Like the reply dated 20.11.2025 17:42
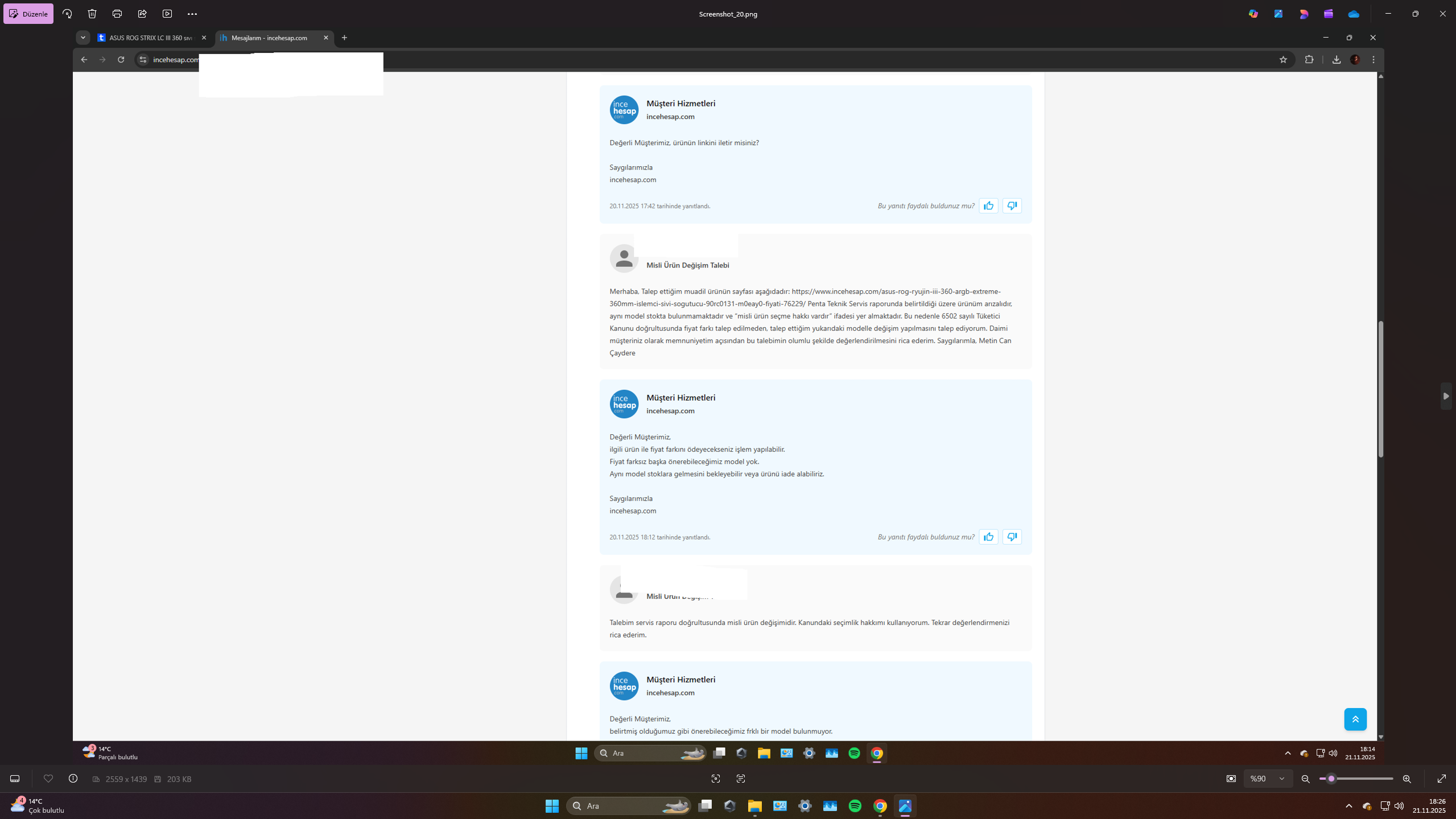Screen dimensions: 1456x819 (989, 205)
